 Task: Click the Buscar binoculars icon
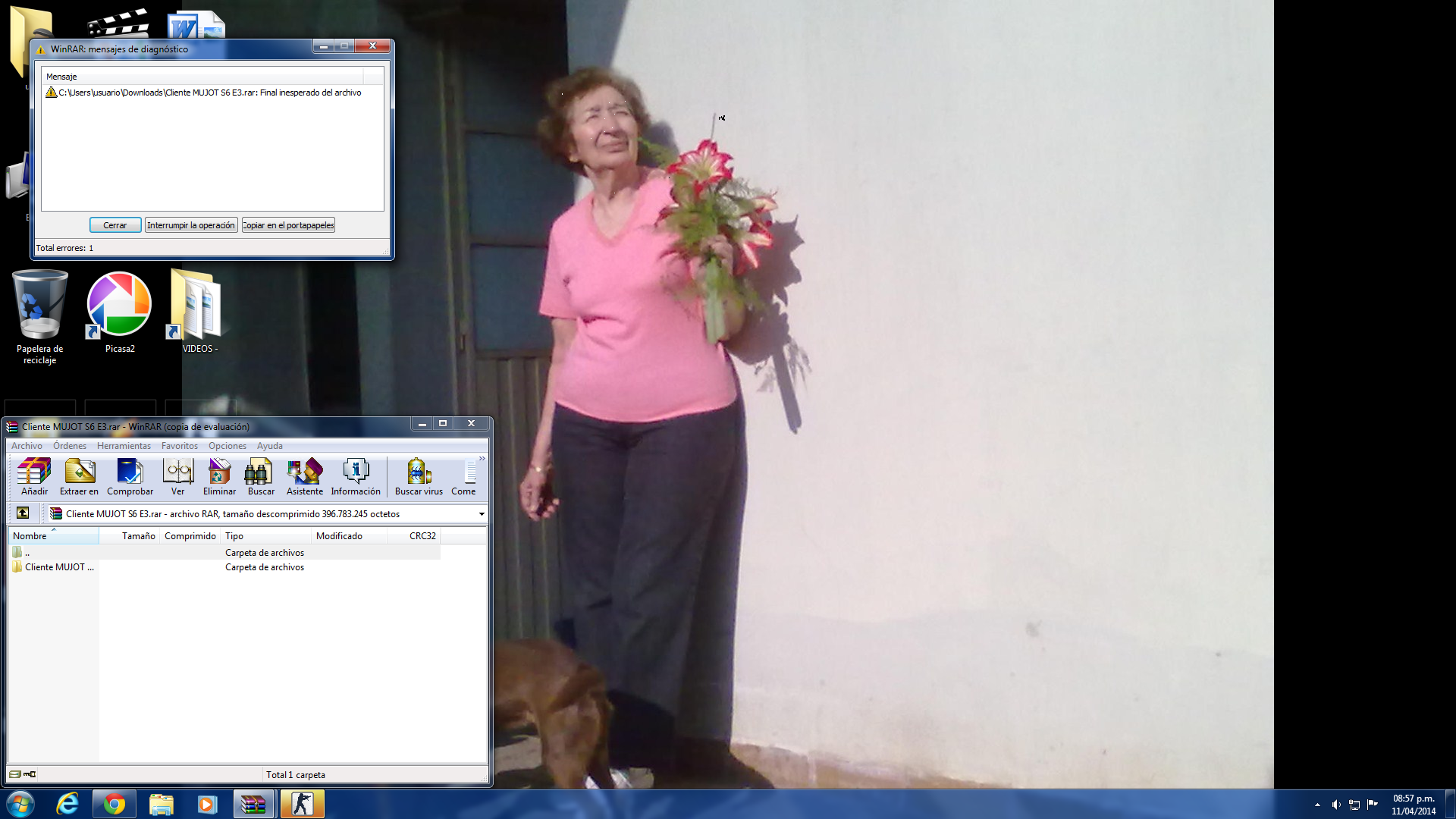pyautogui.click(x=261, y=476)
